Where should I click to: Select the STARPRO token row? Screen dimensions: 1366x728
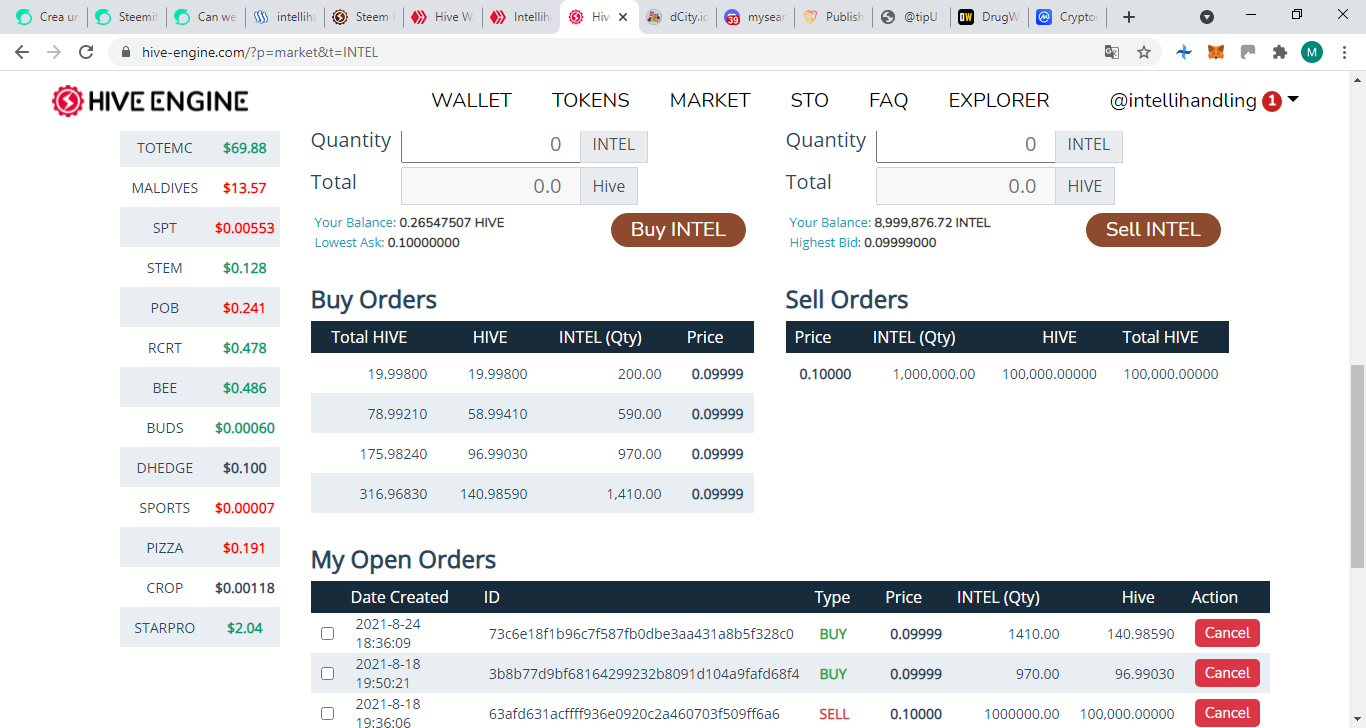[x=200, y=628]
